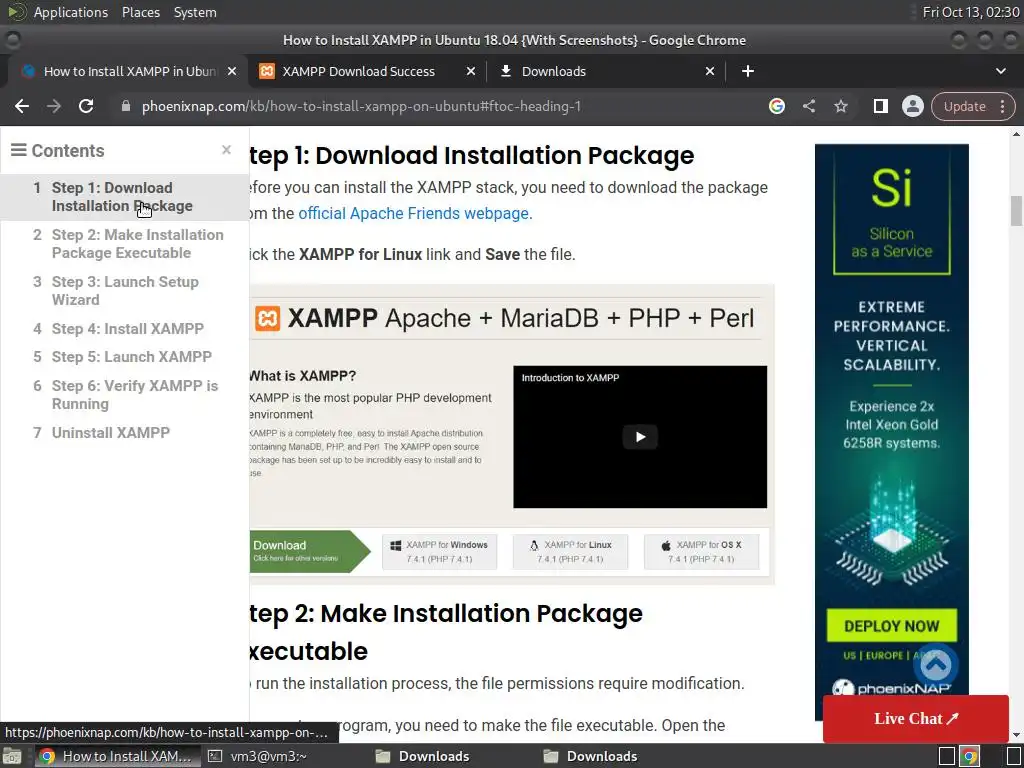
Task: Click the XAMPP for Linux button
Action: tap(570, 552)
